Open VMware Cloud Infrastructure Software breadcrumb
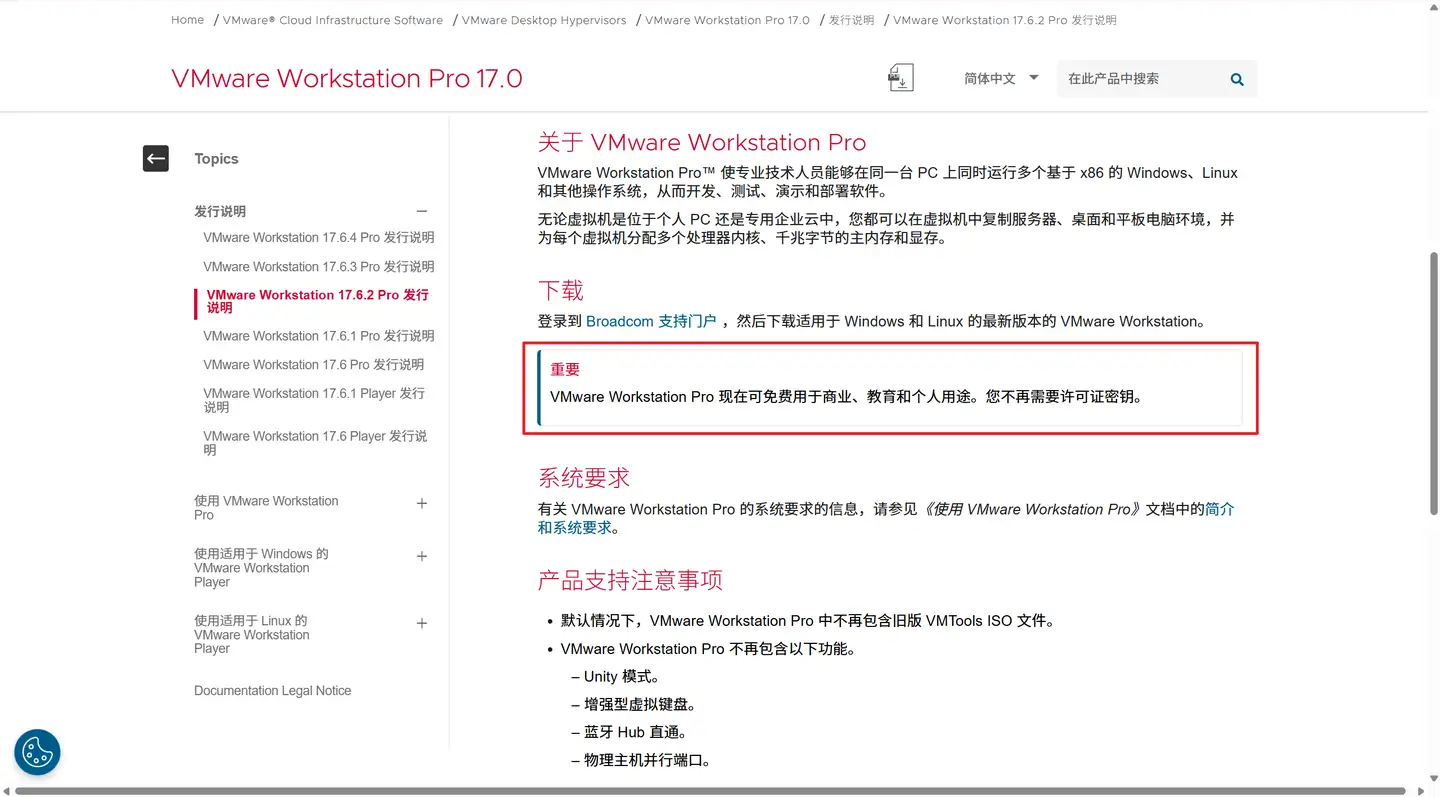The height and width of the screenshot is (797, 1440). click(x=333, y=20)
